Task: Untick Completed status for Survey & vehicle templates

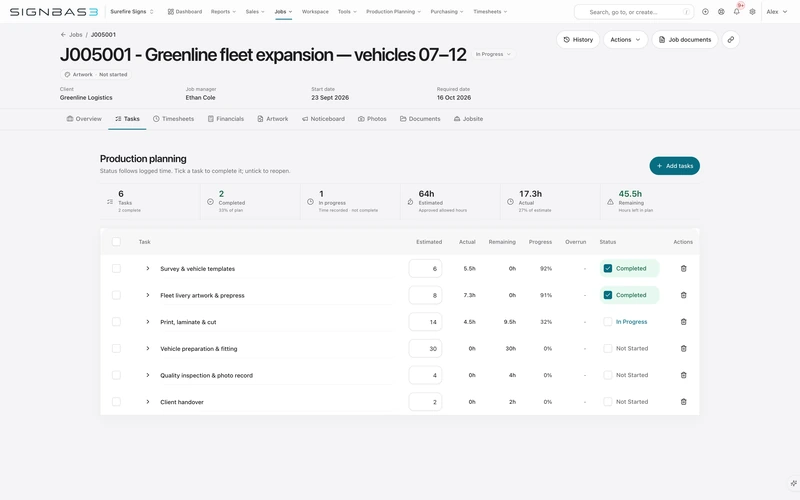Action: pos(608,268)
